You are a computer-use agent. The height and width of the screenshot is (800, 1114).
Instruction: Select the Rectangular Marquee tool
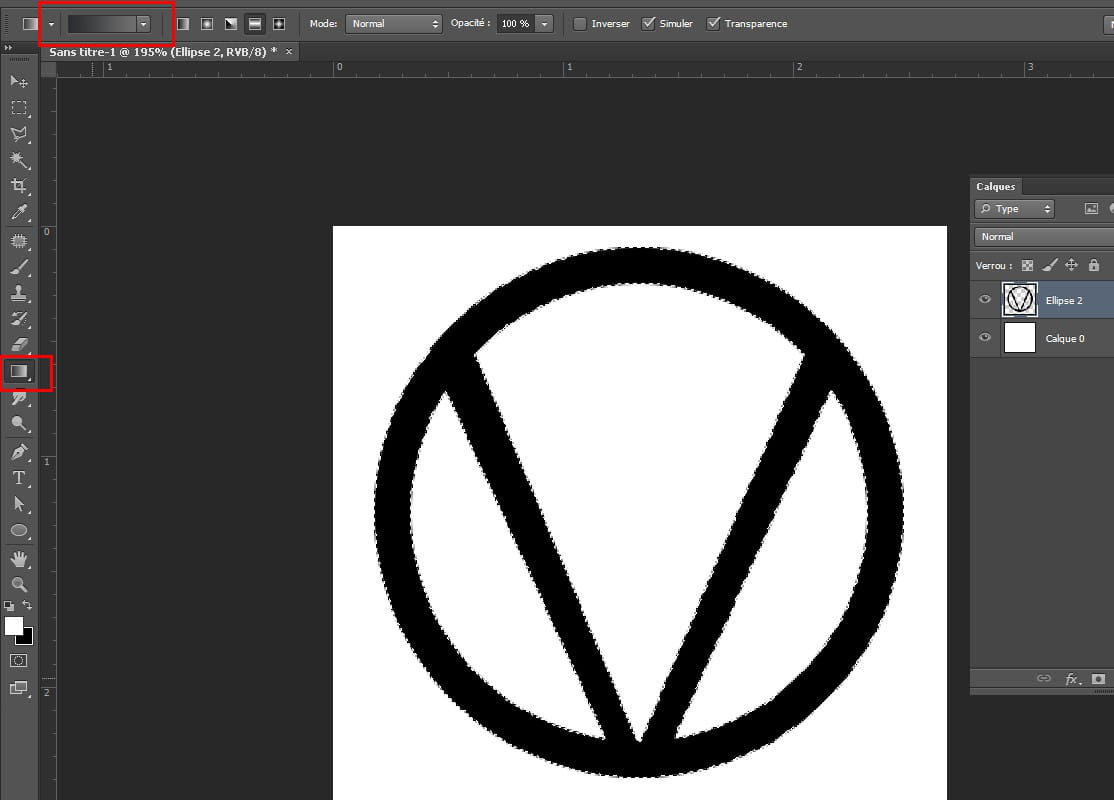click(x=19, y=108)
